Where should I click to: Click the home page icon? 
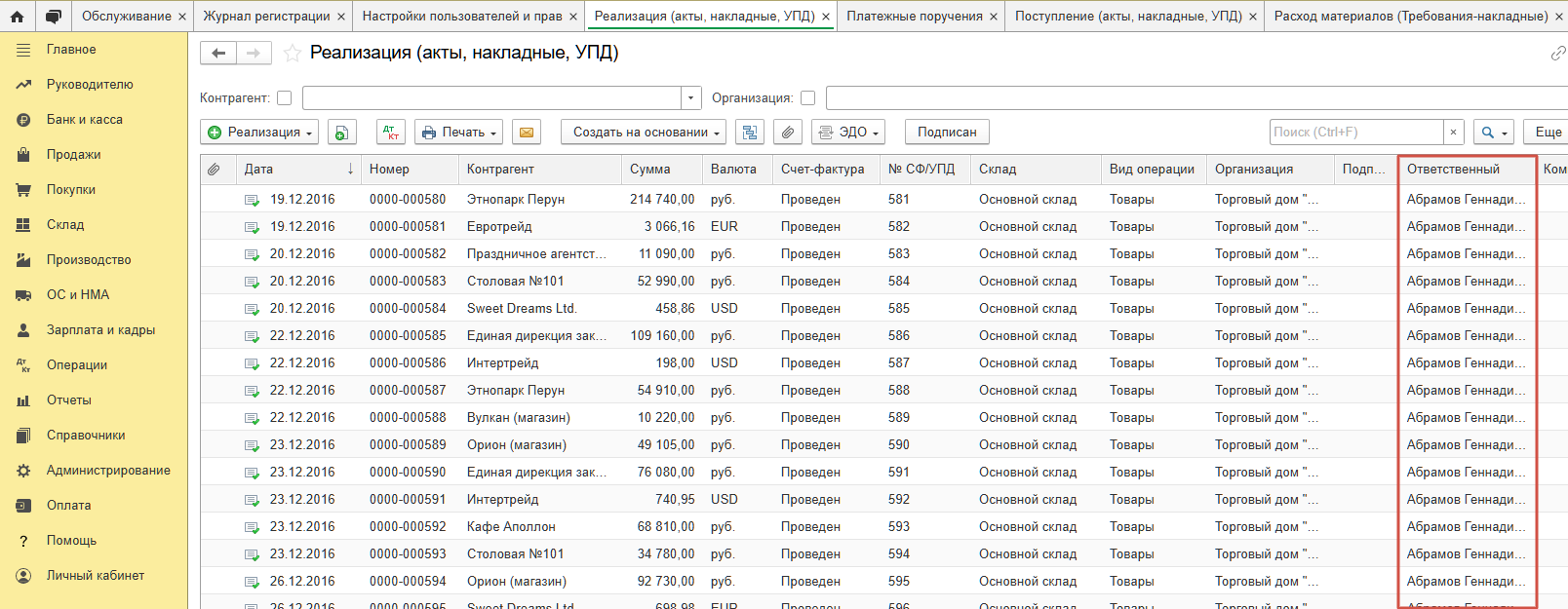click(x=18, y=16)
